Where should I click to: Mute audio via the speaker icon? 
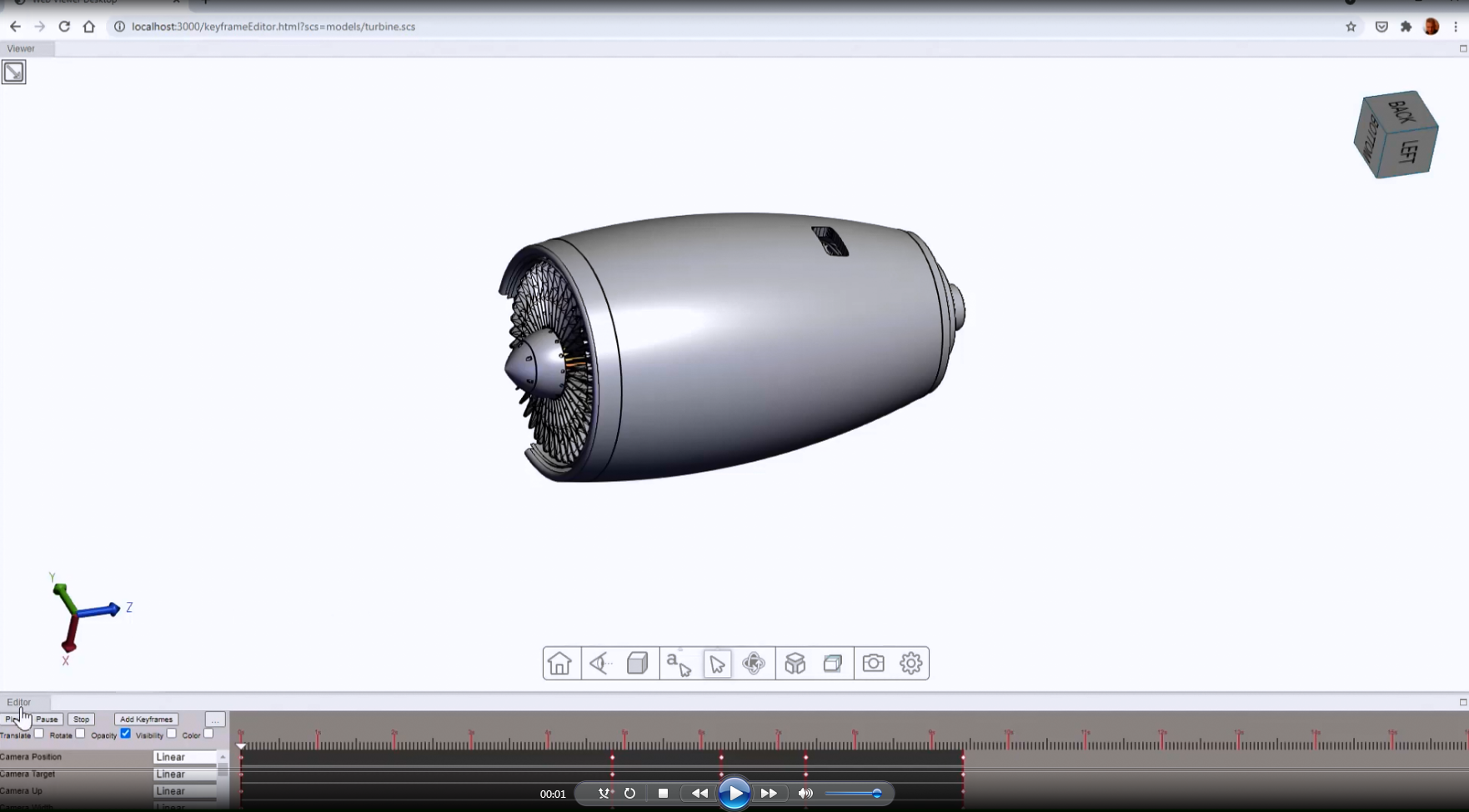pyautogui.click(x=805, y=794)
